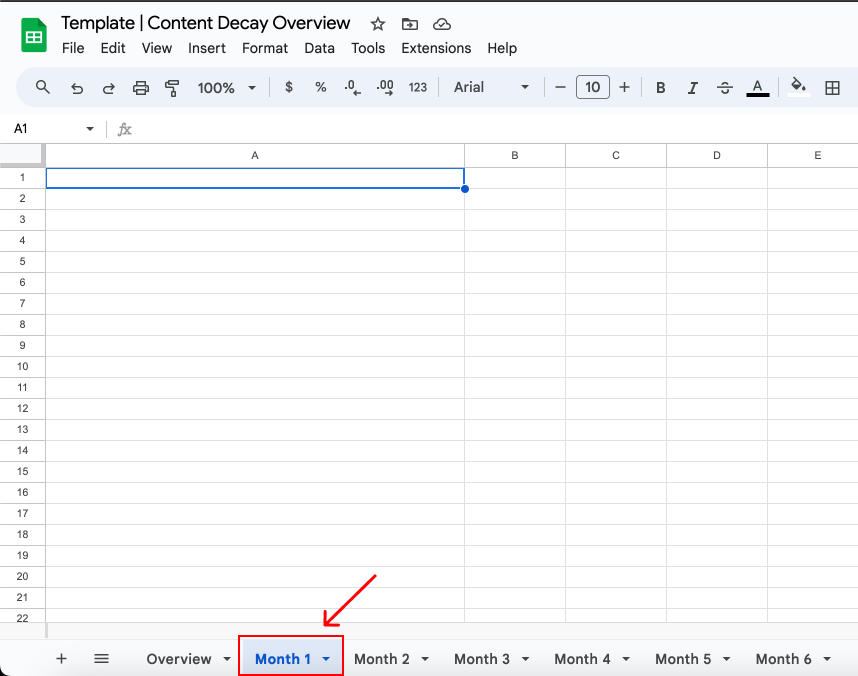Click the Undo icon
The height and width of the screenshot is (676, 858).
point(77,87)
